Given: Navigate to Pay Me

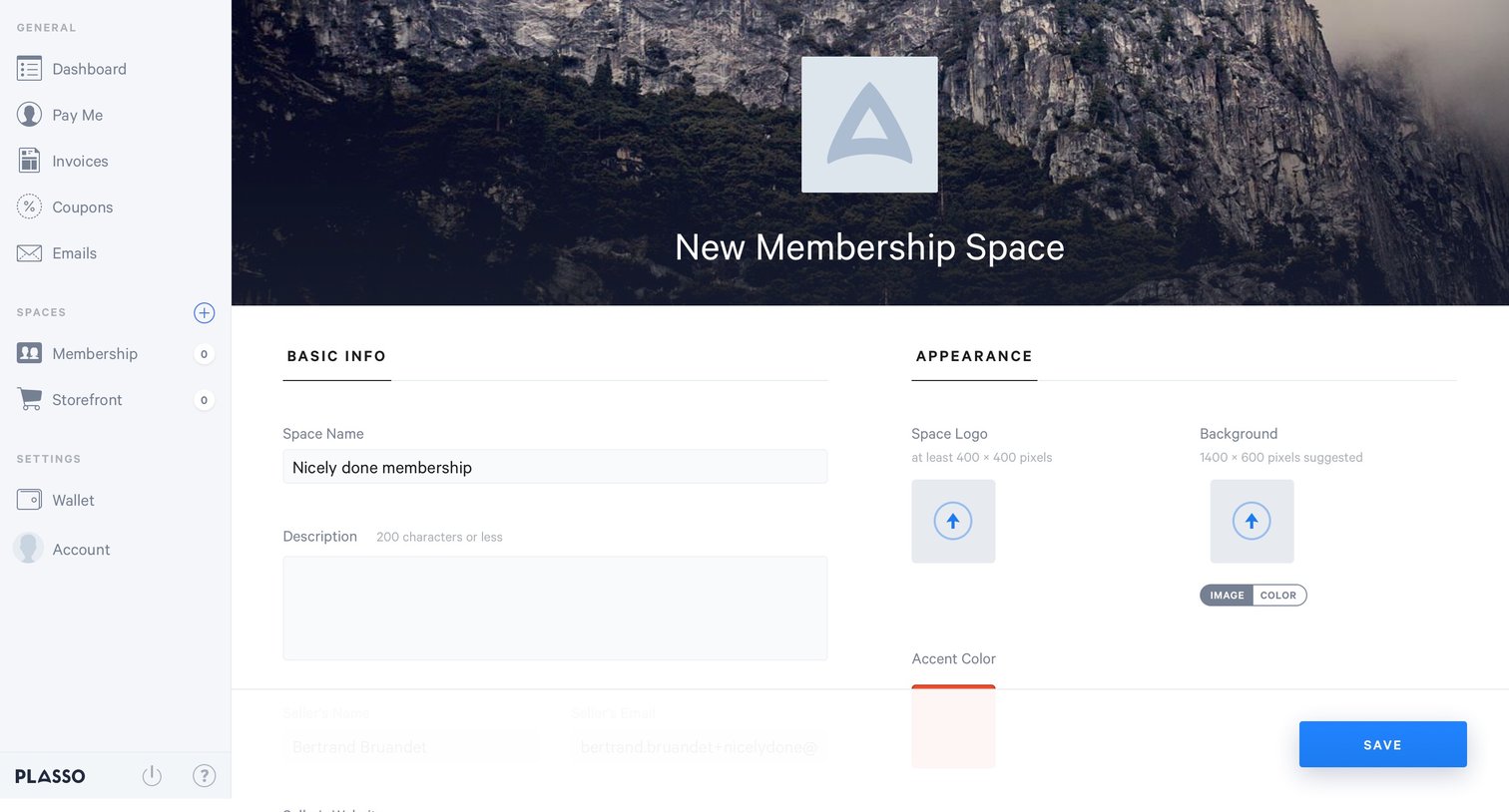Looking at the screenshot, I should [x=78, y=115].
